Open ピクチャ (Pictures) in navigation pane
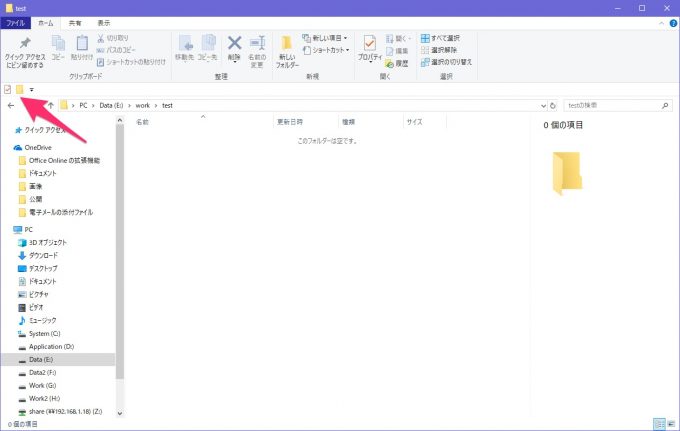This screenshot has width=680, height=431. point(33,294)
